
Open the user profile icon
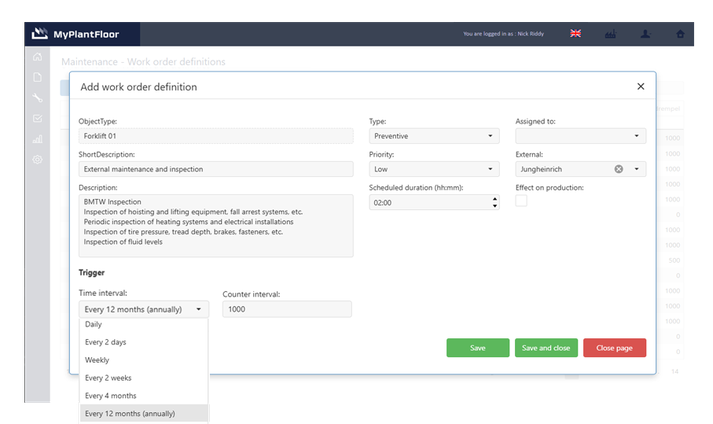pos(645,34)
